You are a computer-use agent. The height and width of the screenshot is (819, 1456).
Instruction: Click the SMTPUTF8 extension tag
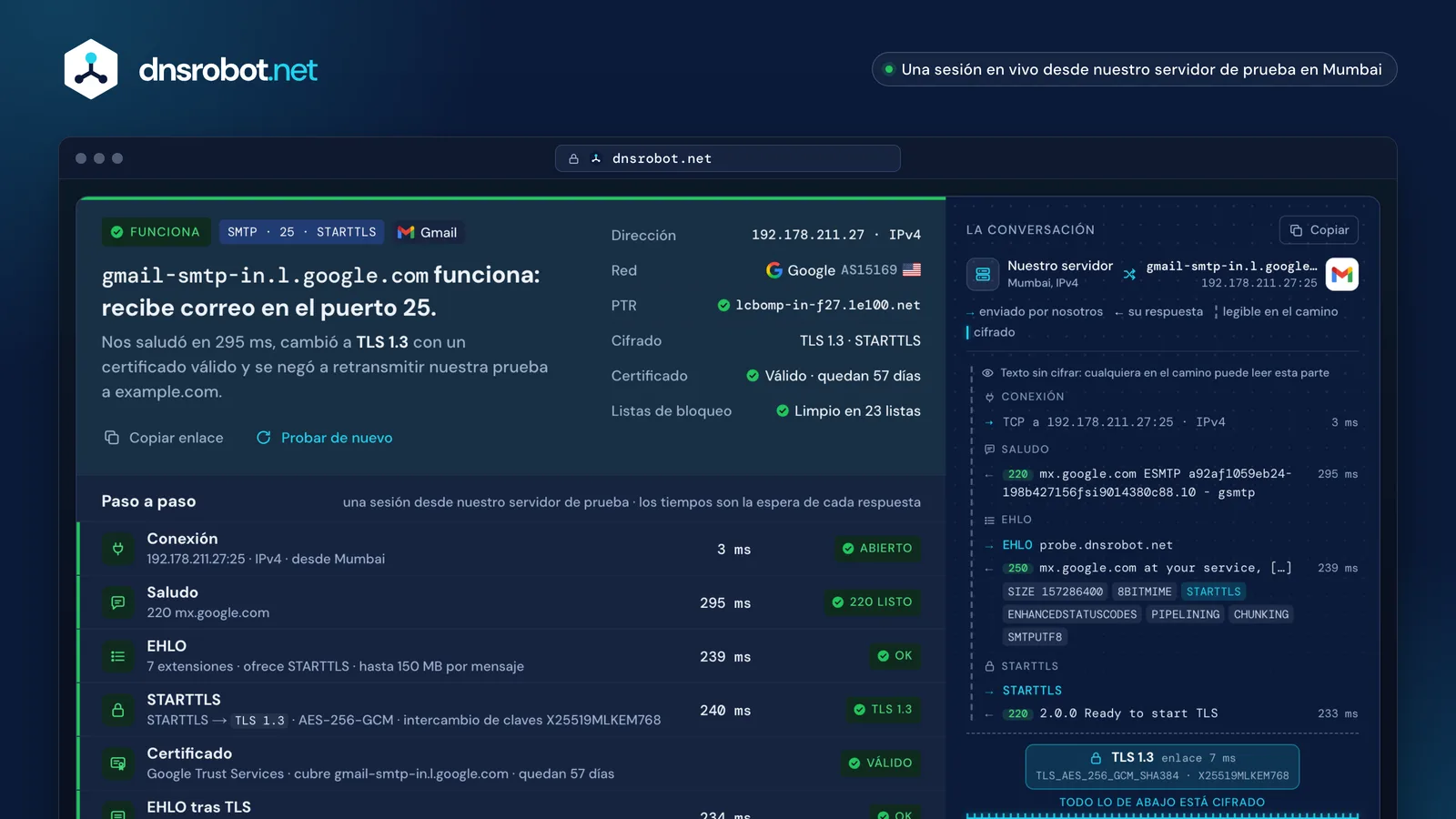1035,637
